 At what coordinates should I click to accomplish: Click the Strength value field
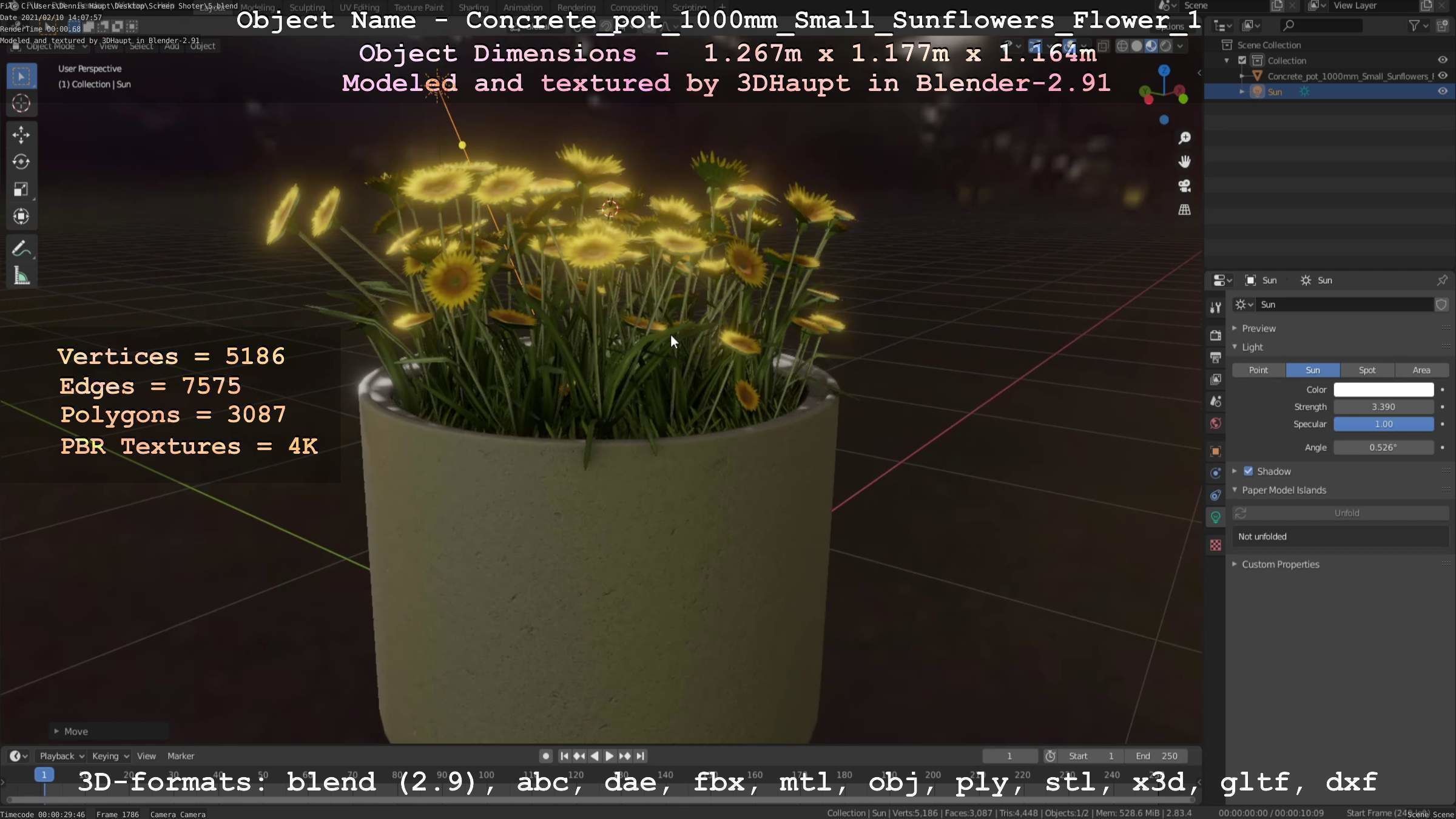pyautogui.click(x=1383, y=407)
